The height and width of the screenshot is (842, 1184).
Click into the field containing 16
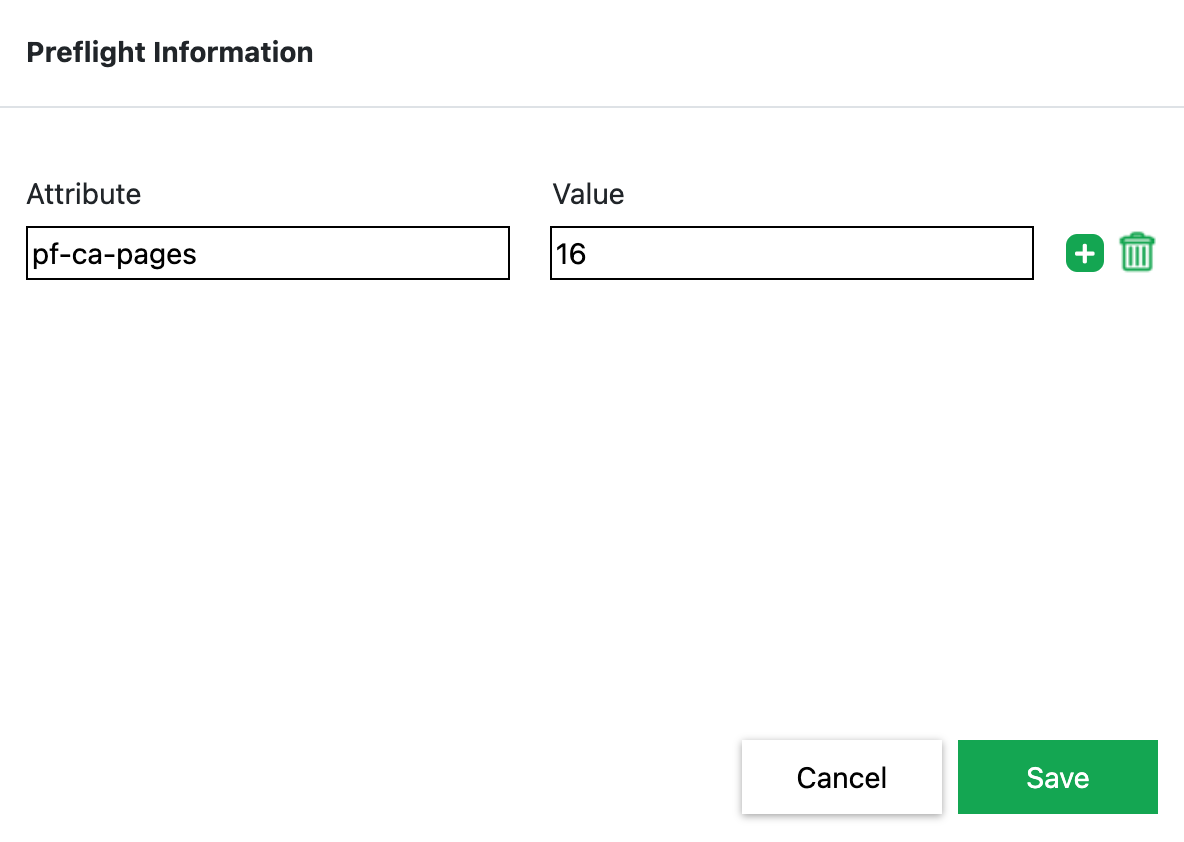(791, 253)
